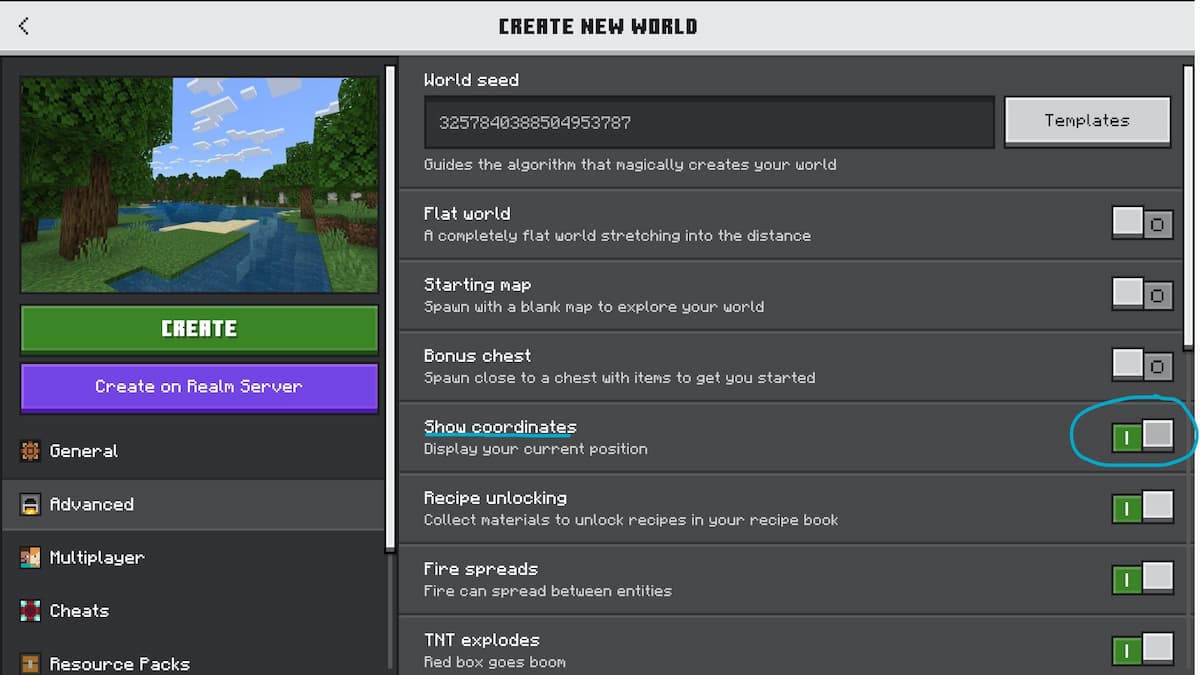
Task: Click the Create button
Action: point(198,329)
